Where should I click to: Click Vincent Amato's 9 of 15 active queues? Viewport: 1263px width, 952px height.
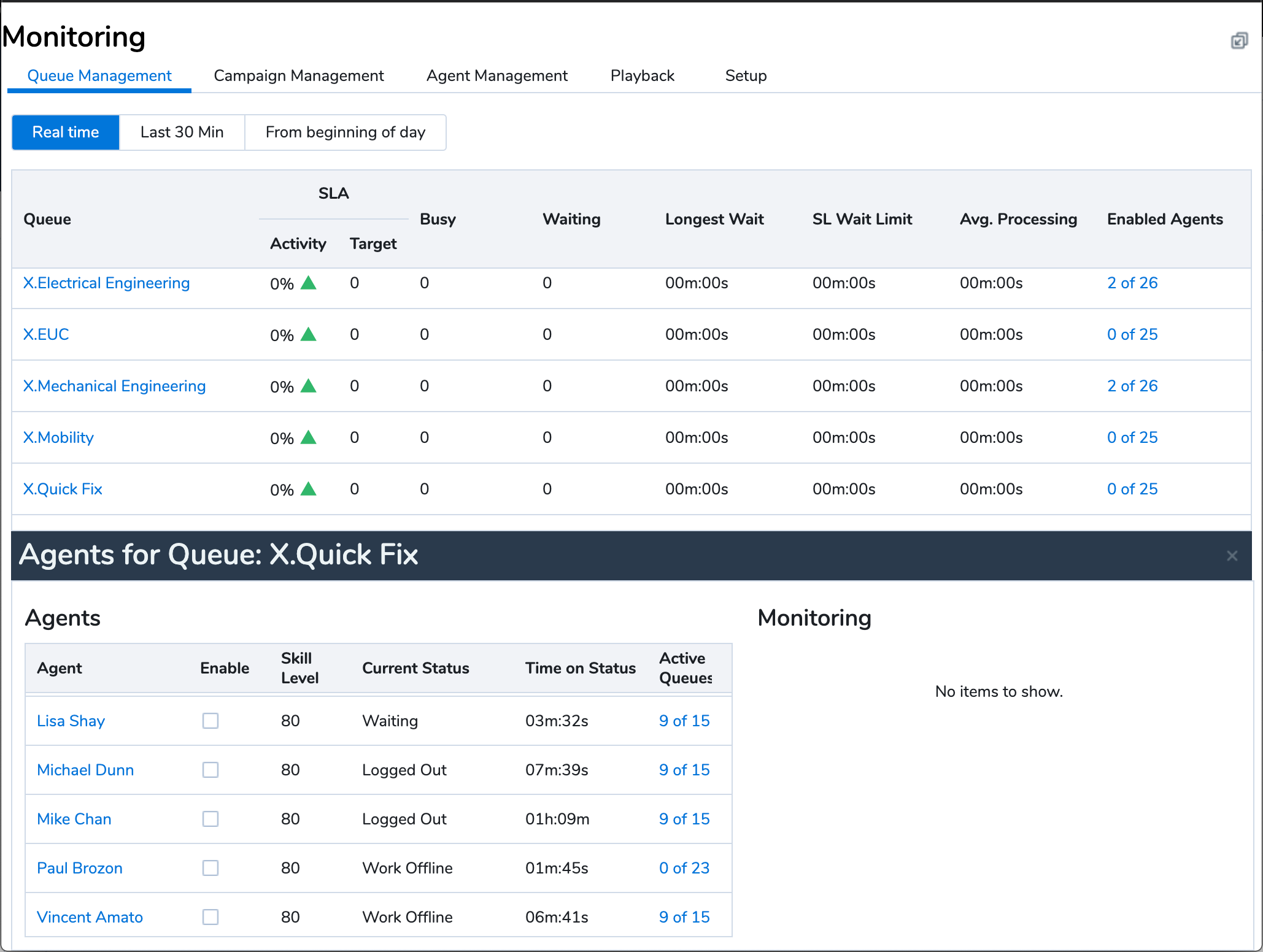[684, 917]
